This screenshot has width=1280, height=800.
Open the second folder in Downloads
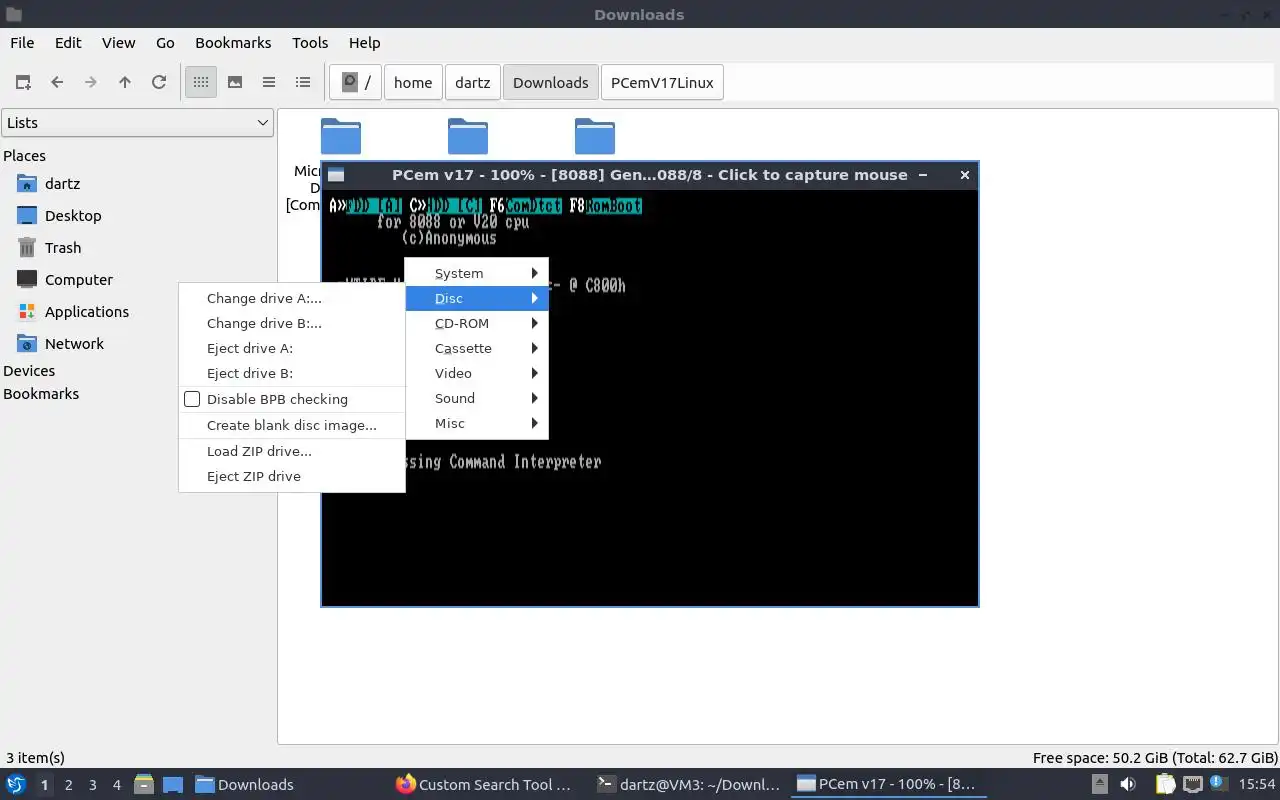(x=468, y=137)
